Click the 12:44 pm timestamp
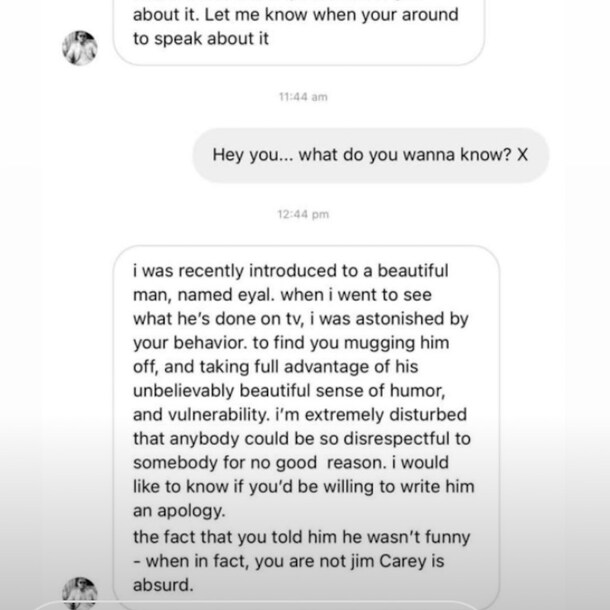610x610 pixels. (302, 214)
